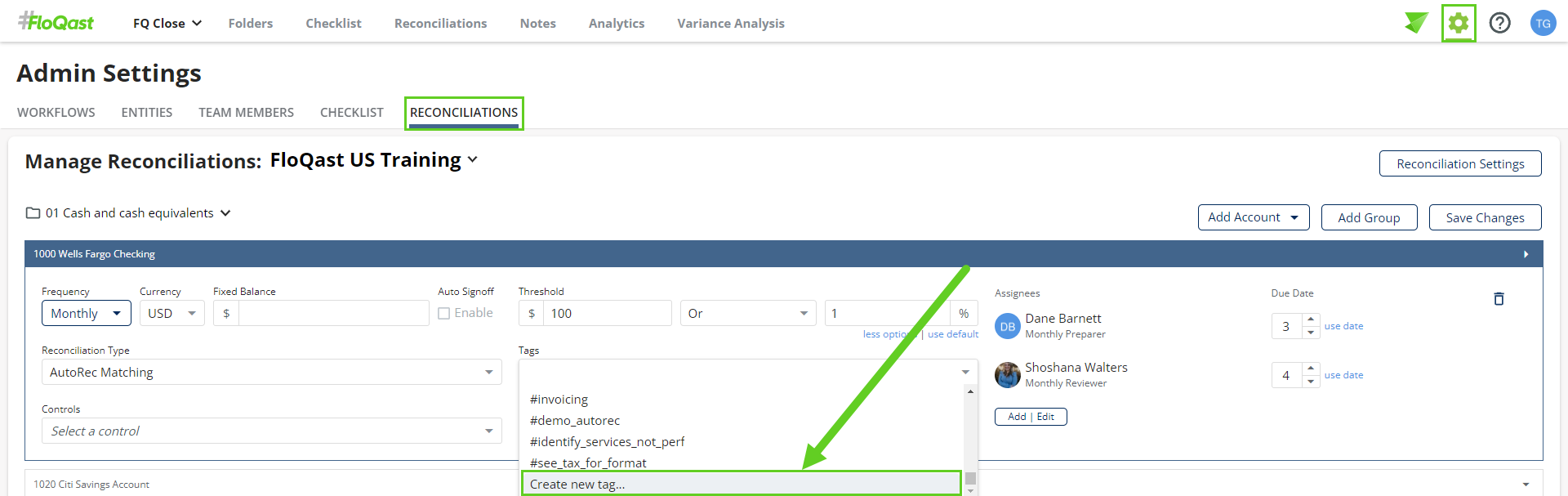Open the Select a control dropdown
This screenshot has width=1568, height=496.
(271, 431)
